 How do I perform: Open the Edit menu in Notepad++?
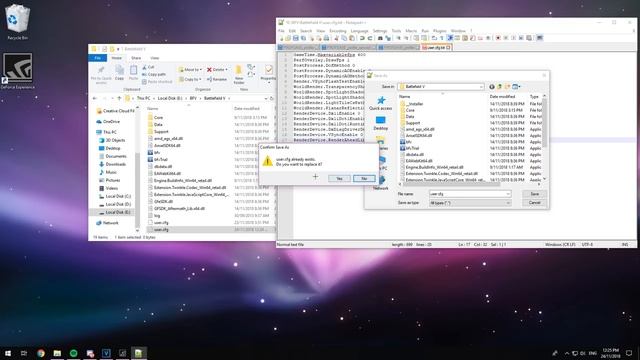coord(292,31)
